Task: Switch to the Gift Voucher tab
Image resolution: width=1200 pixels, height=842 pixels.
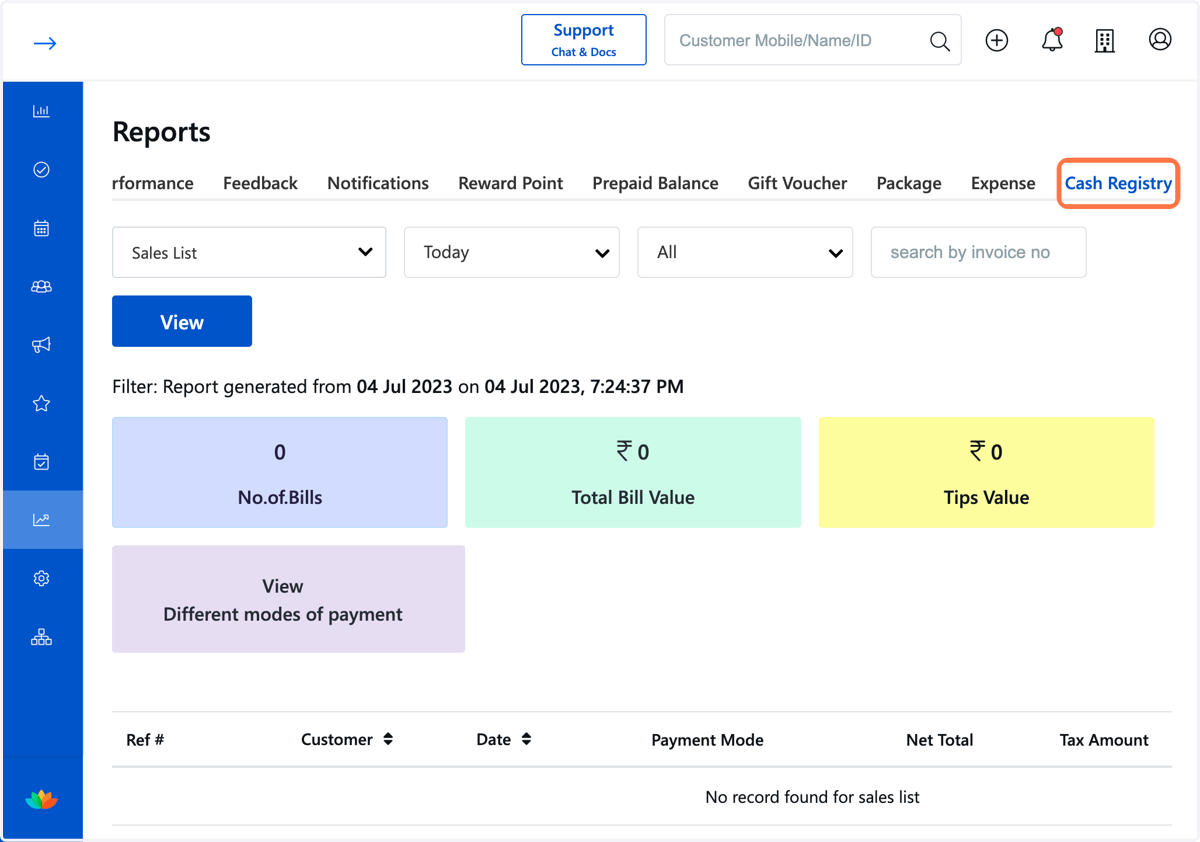Action: 797,183
